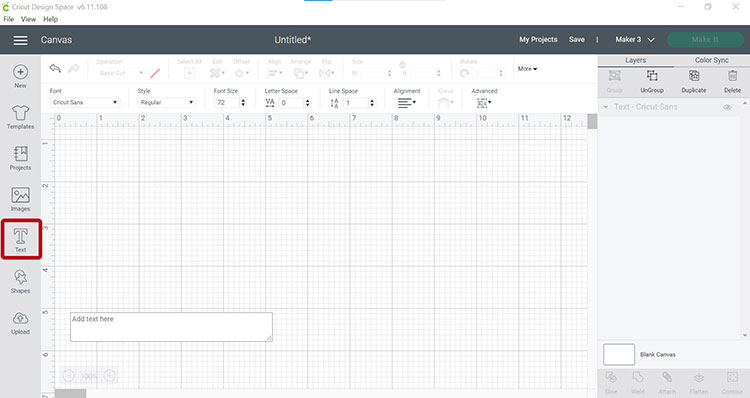
Task: Click the Rotate icon
Action: (x=464, y=73)
